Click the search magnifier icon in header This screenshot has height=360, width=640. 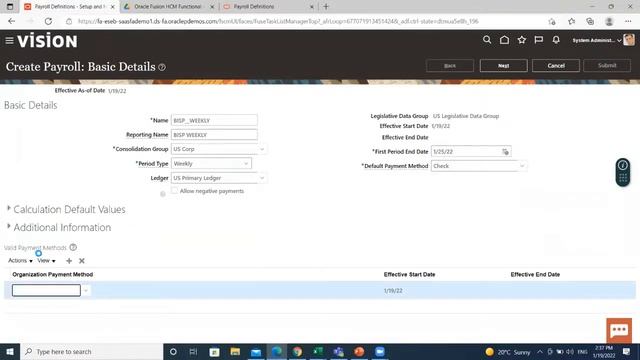tap(487, 40)
